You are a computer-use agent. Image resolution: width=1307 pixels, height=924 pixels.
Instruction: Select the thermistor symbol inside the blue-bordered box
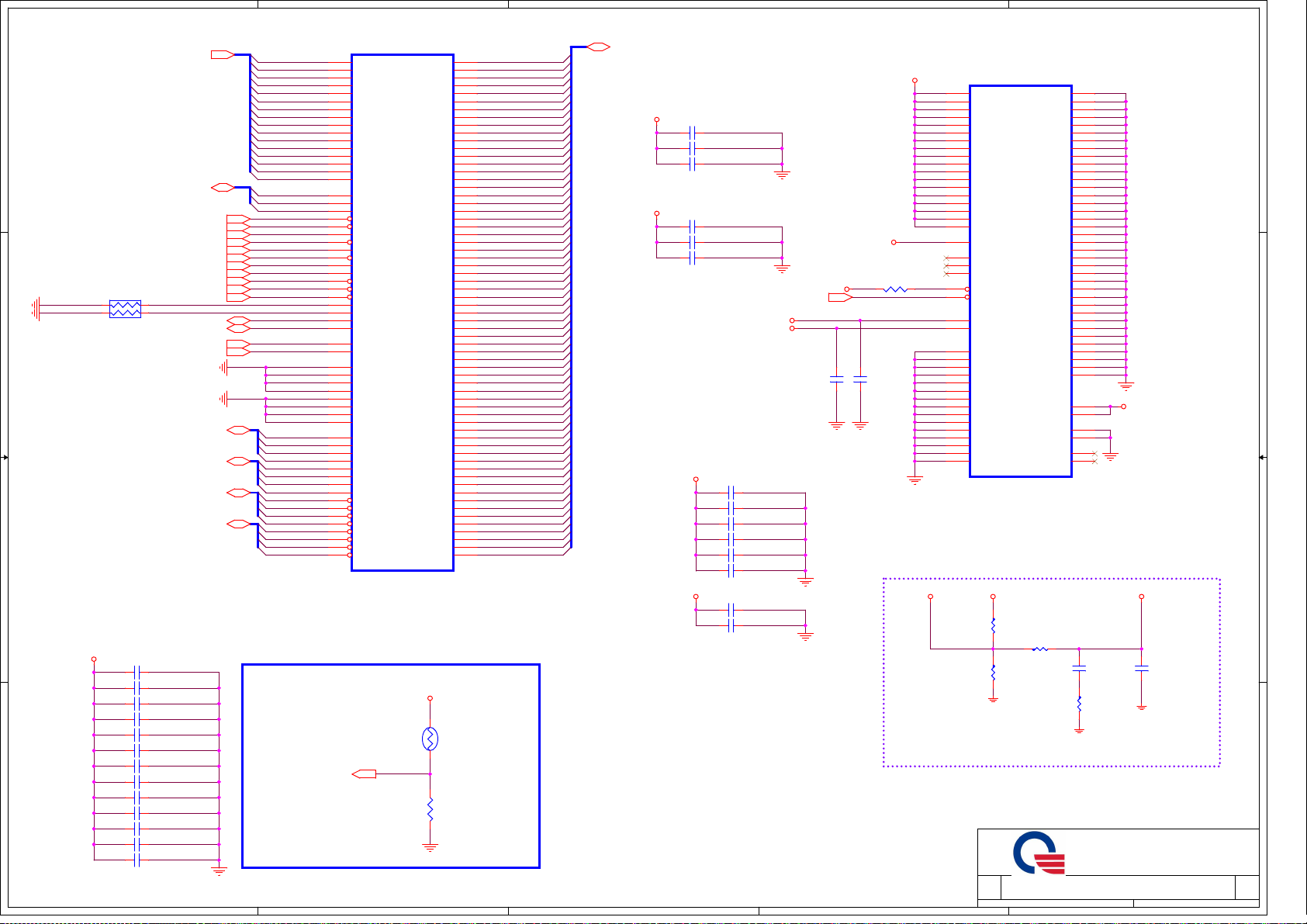click(x=430, y=739)
